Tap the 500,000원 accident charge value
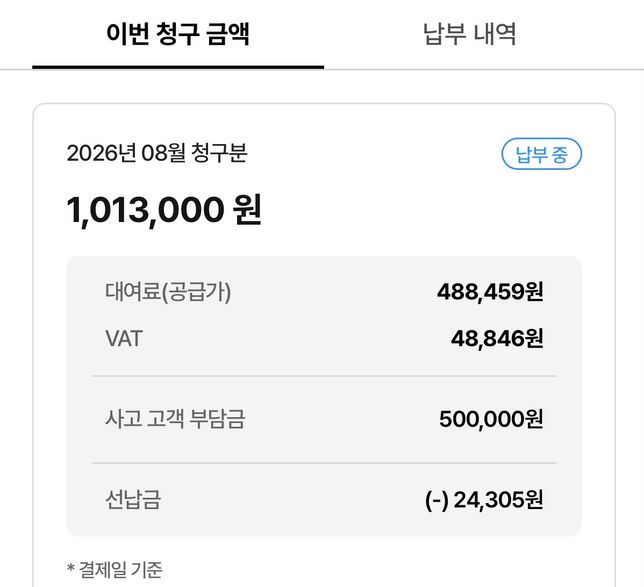 (491, 419)
